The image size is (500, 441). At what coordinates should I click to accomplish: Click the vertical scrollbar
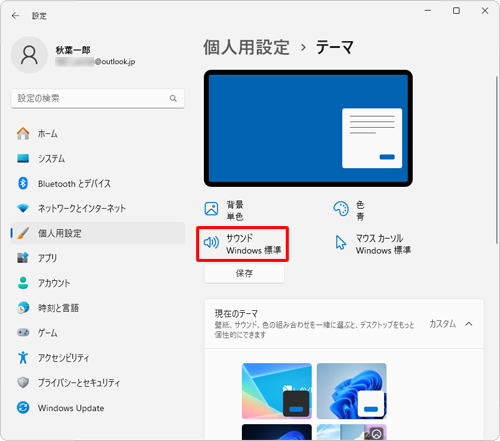(x=496, y=160)
